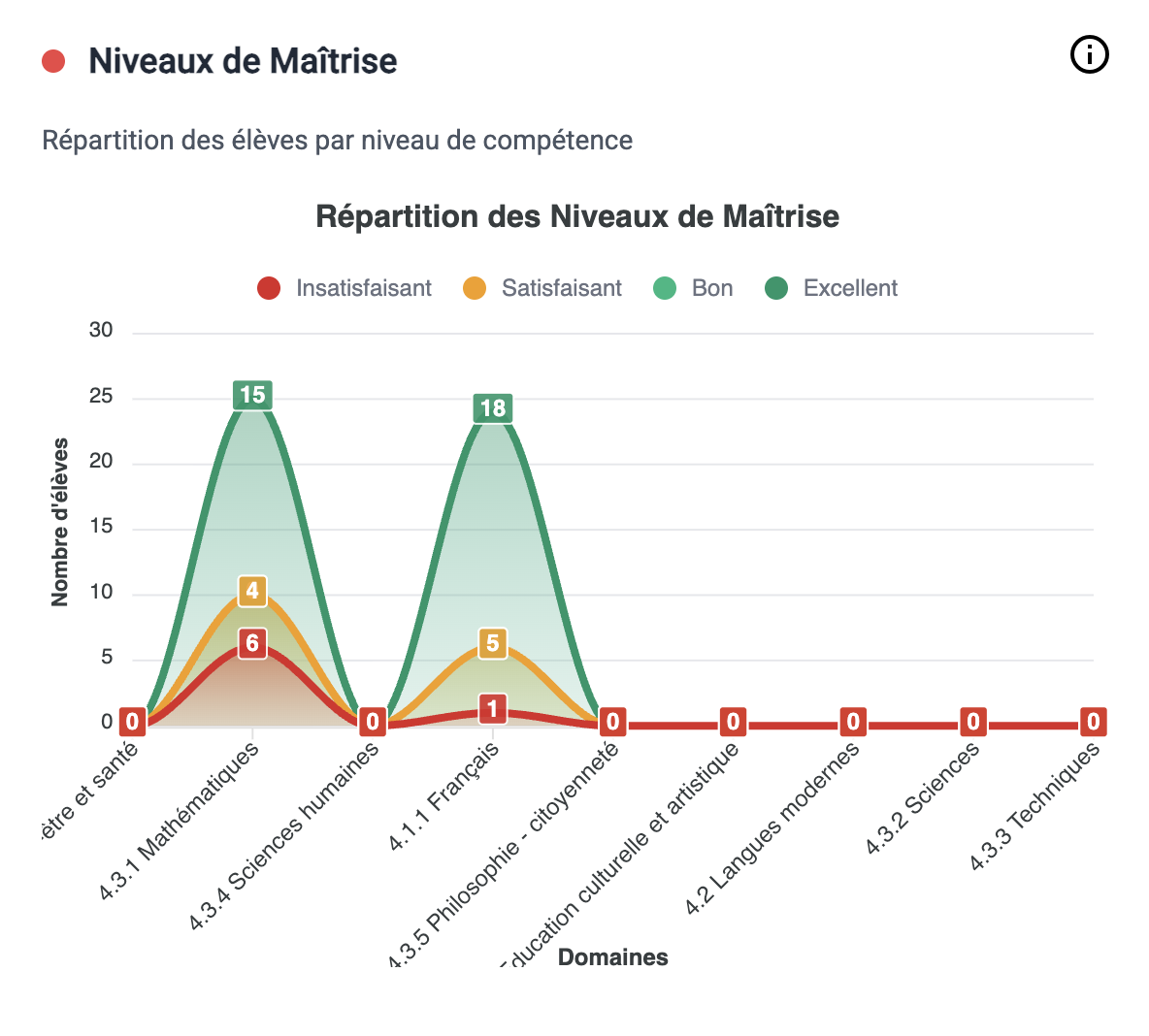
Task: Open the info icon next to Niveaux de Maîtrise
Action: pyautogui.click(x=1089, y=55)
